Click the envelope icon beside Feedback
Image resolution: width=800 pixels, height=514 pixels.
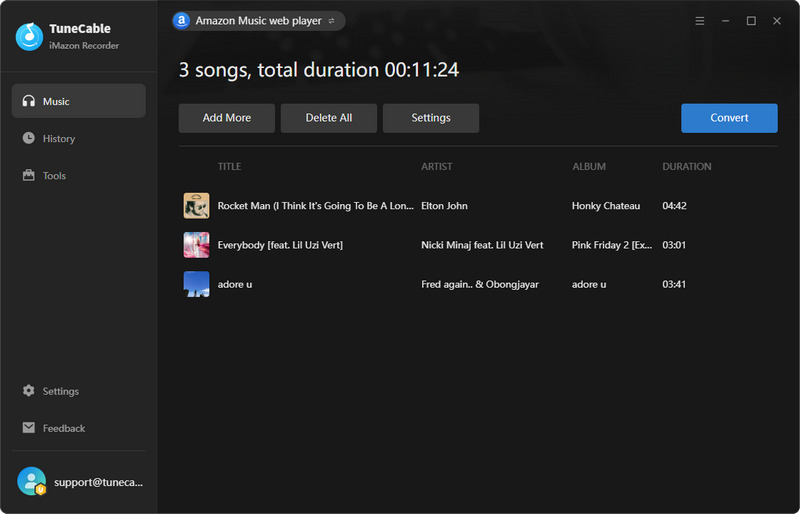click(x=29, y=428)
